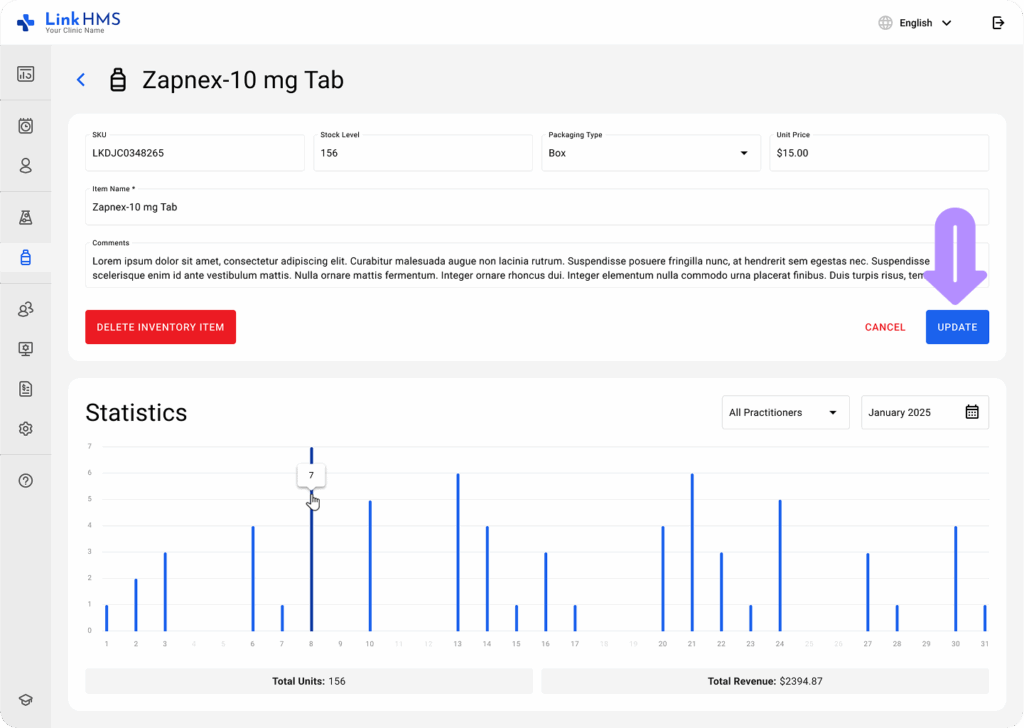The image size is (1024, 728).
Task: Click the day 16 axis label
Action: click(545, 644)
